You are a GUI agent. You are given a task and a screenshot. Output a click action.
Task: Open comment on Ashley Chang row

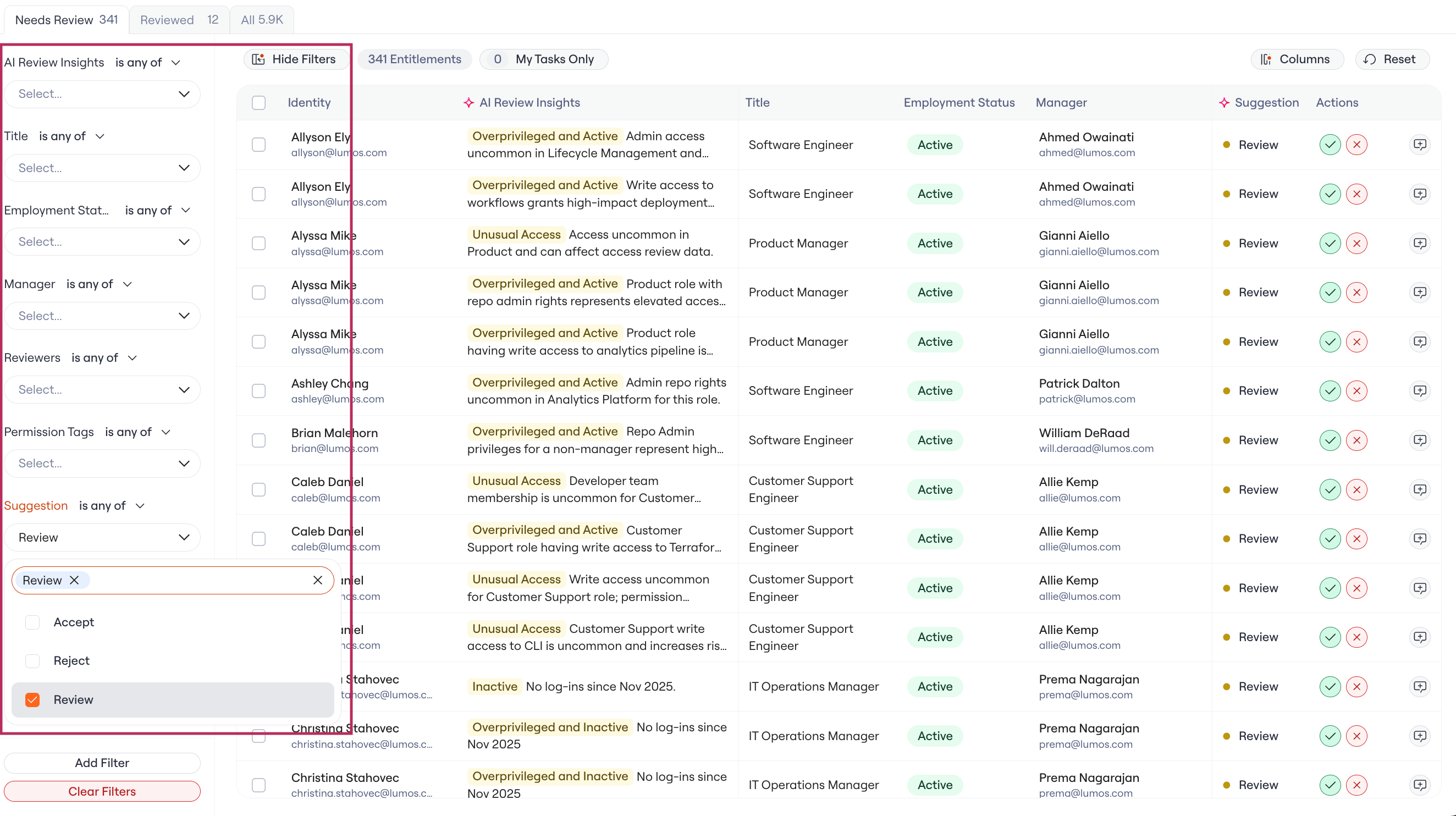pyautogui.click(x=1419, y=390)
